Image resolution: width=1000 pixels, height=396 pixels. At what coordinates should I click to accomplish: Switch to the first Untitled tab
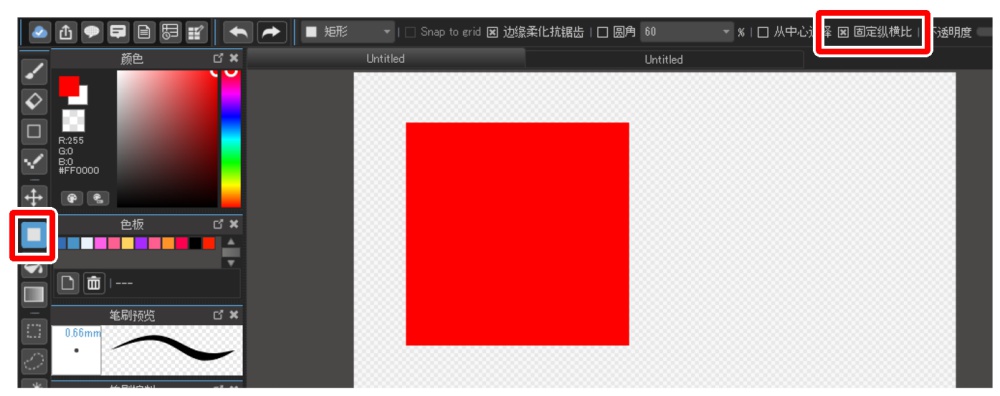[x=385, y=59]
